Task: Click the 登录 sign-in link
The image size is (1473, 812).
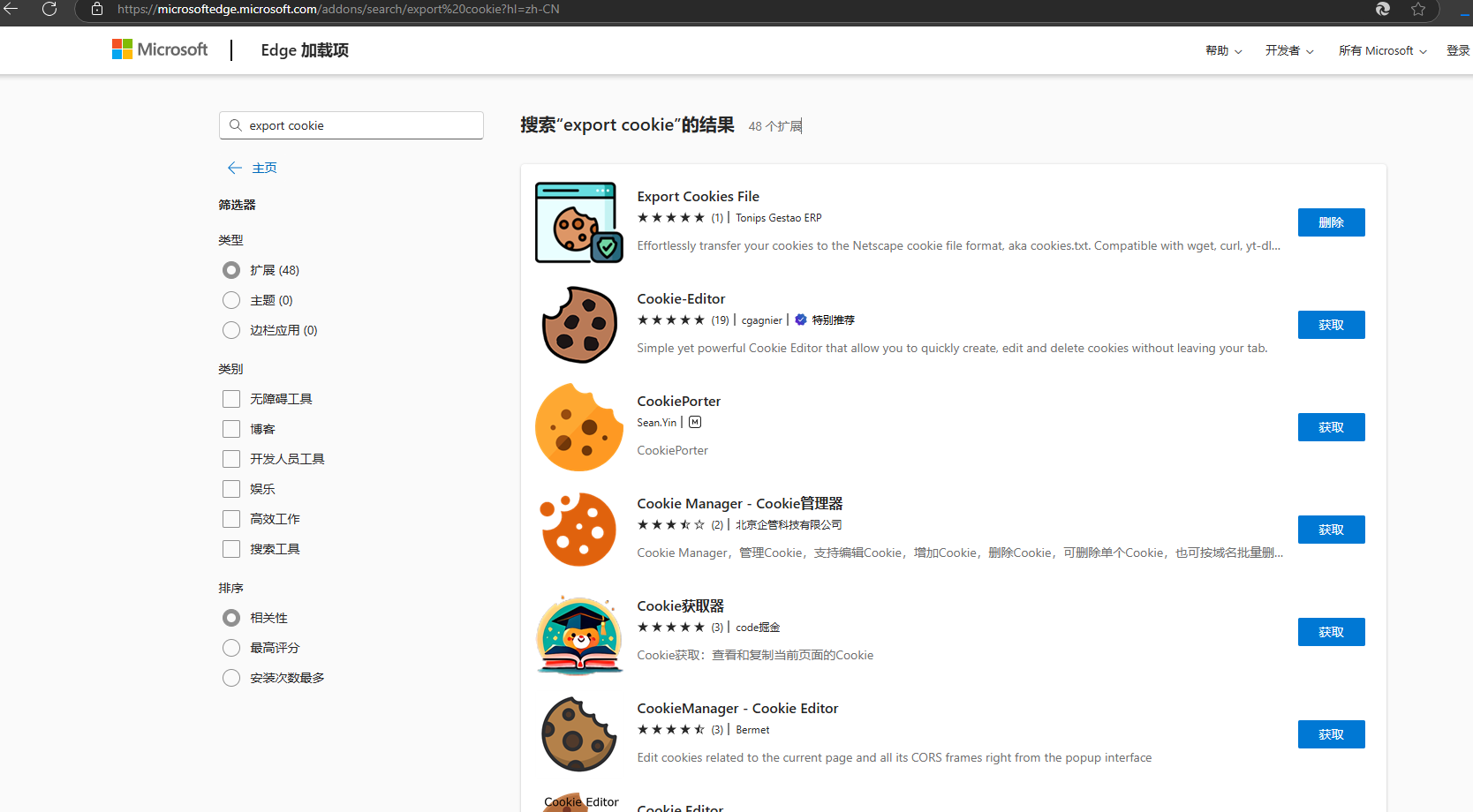Action: [1458, 51]
